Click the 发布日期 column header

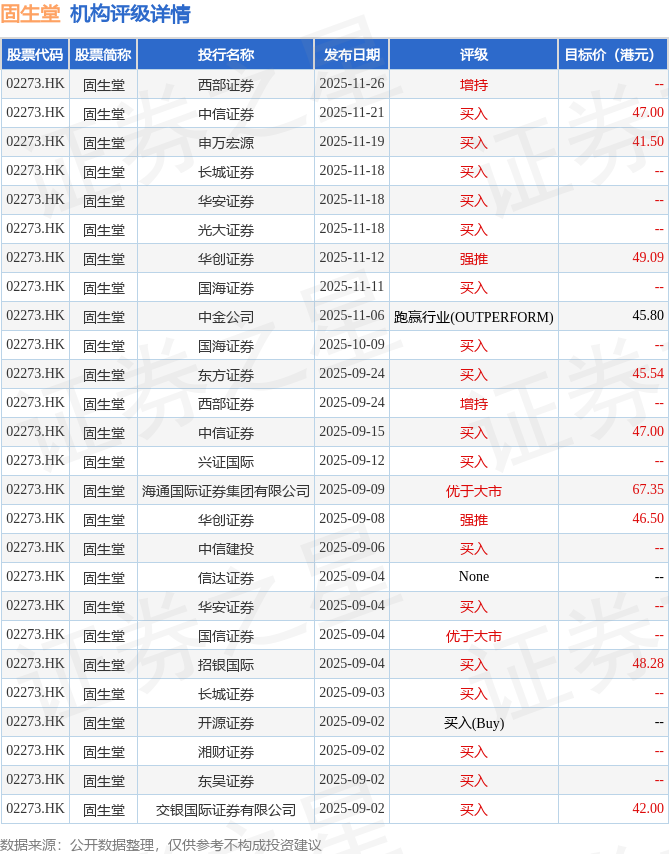[x=351, y=54]
